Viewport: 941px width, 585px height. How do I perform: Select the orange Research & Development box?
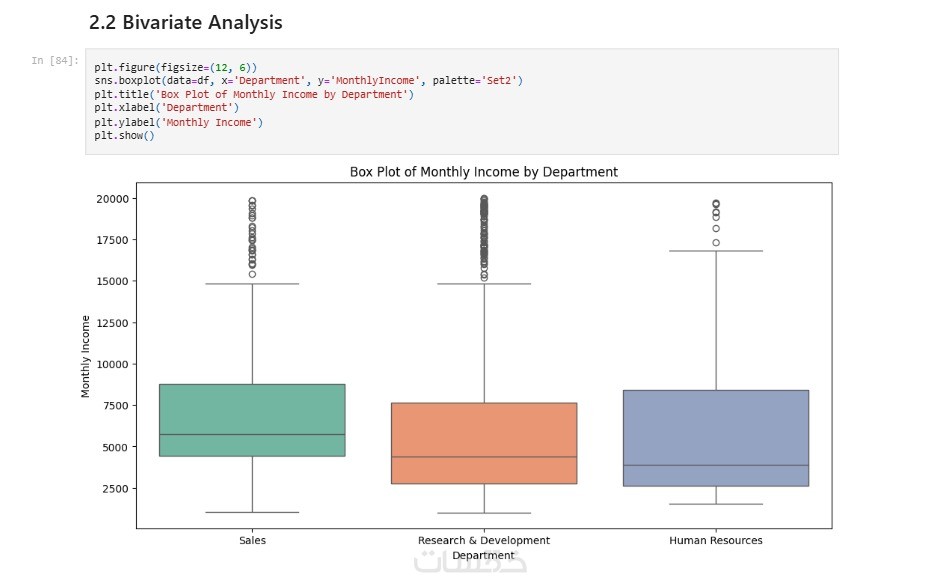pyautogui.click(x=484, y=443)
